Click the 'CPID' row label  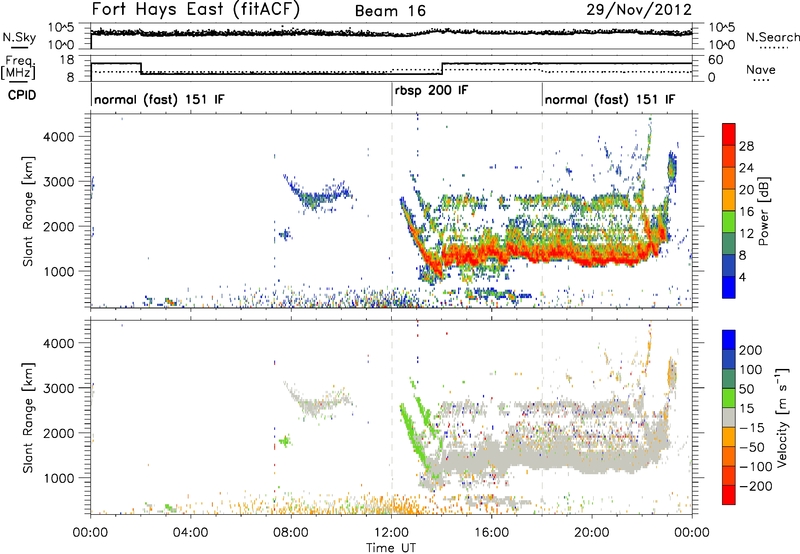[22, 95]
